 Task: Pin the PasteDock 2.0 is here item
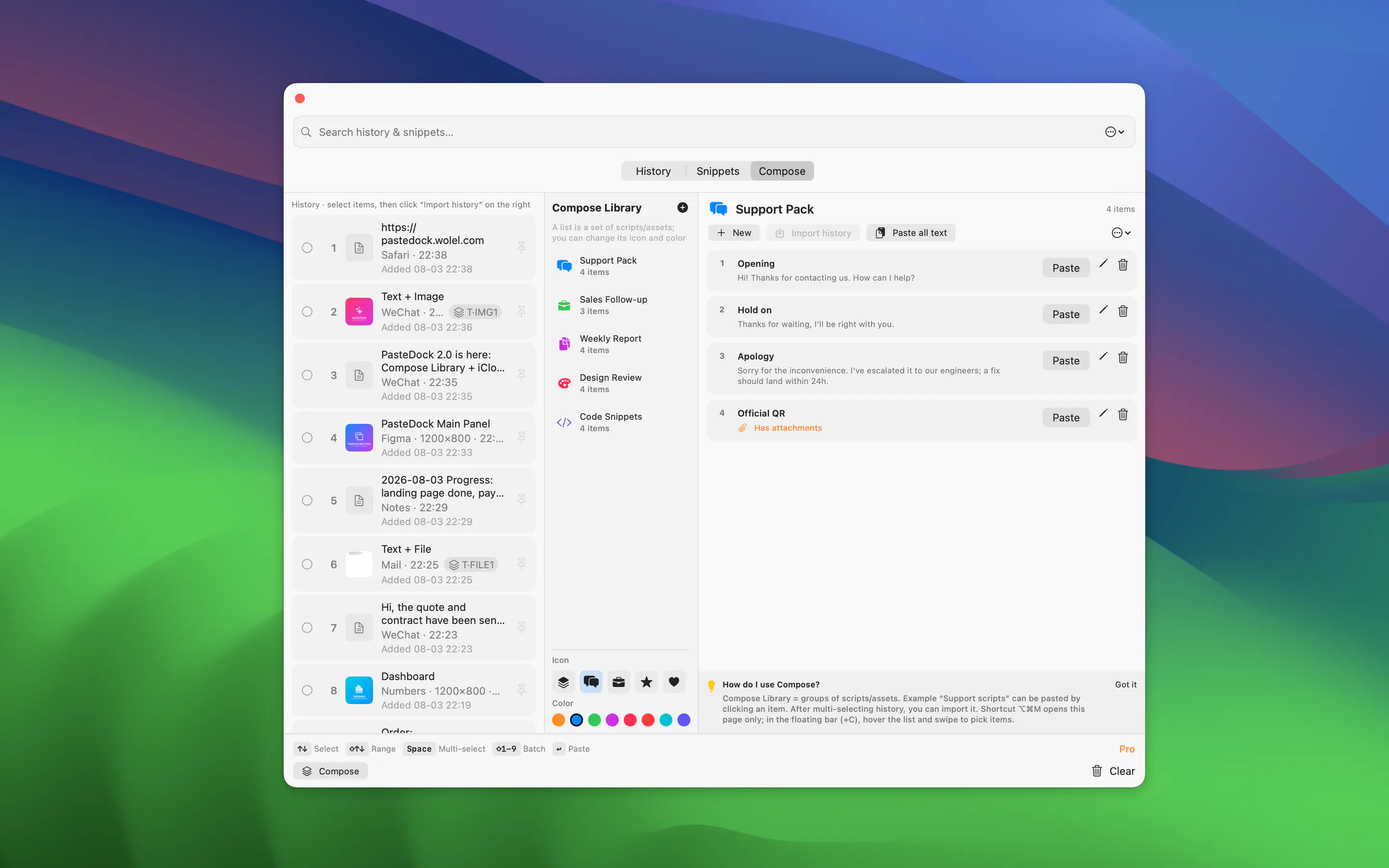521,375
